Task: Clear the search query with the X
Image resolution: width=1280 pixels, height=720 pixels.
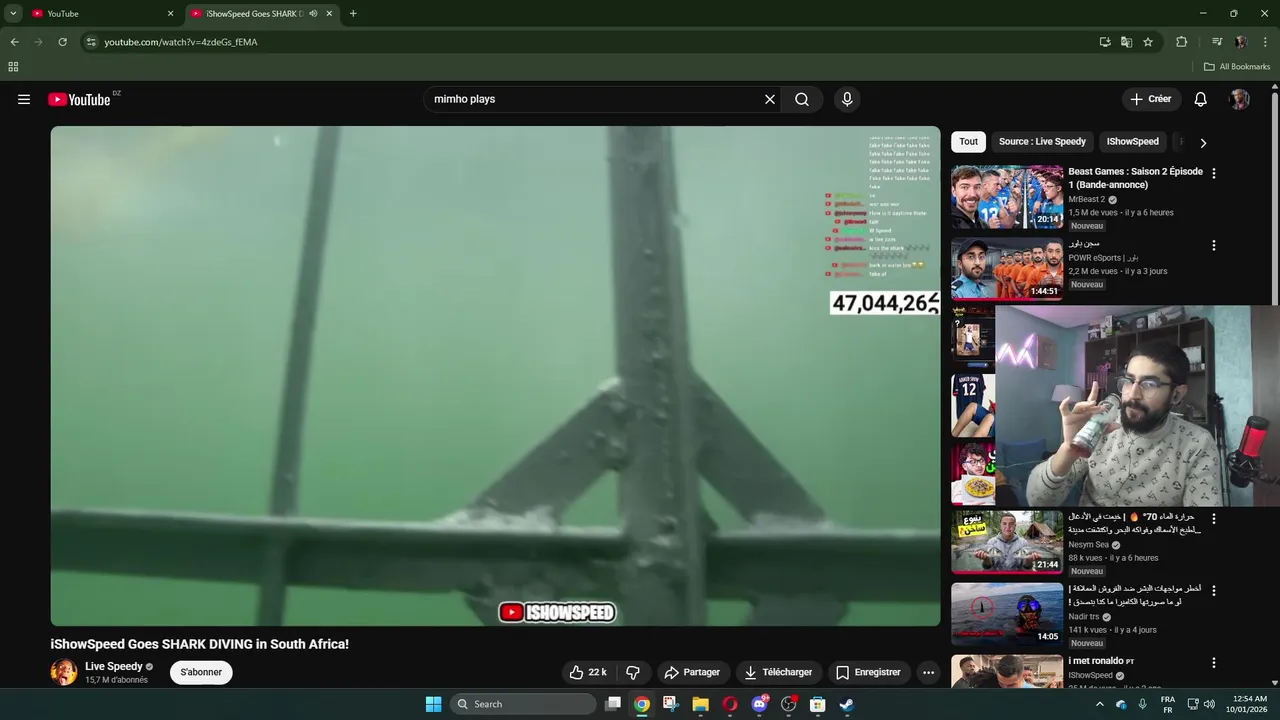Action: (x=770, y=99)
